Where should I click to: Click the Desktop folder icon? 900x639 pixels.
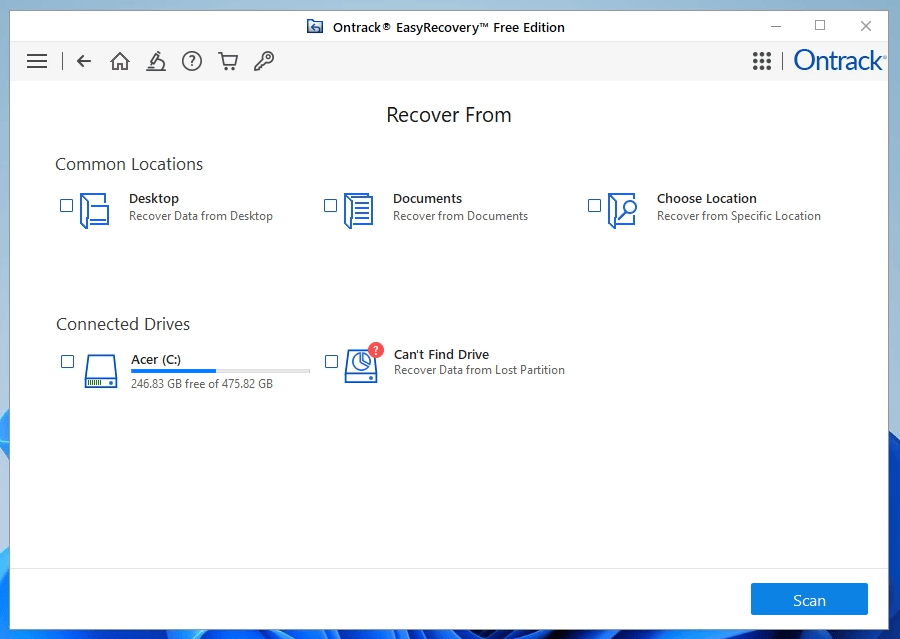point(95,210)
